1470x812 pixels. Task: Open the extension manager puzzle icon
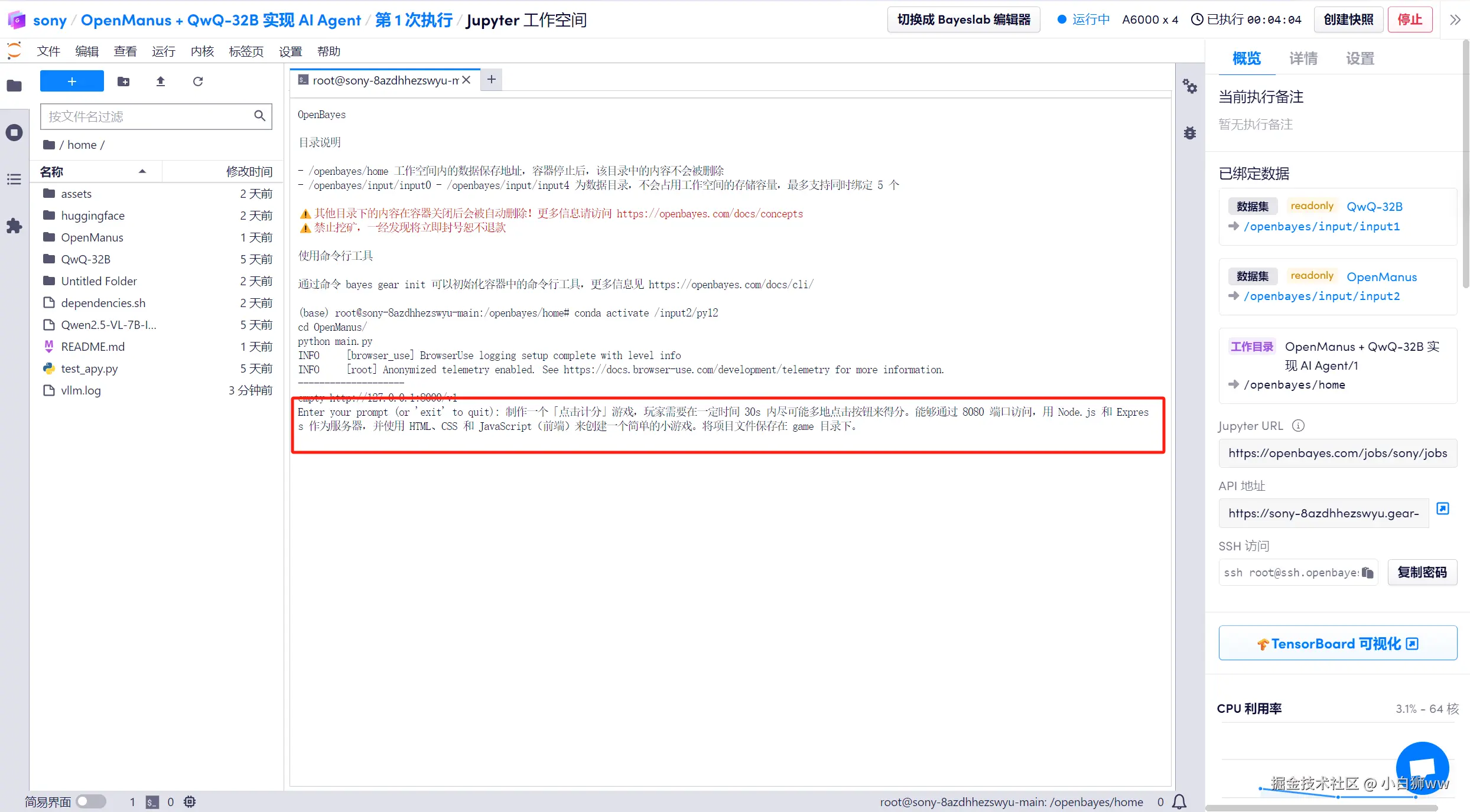tap(14, 226)
